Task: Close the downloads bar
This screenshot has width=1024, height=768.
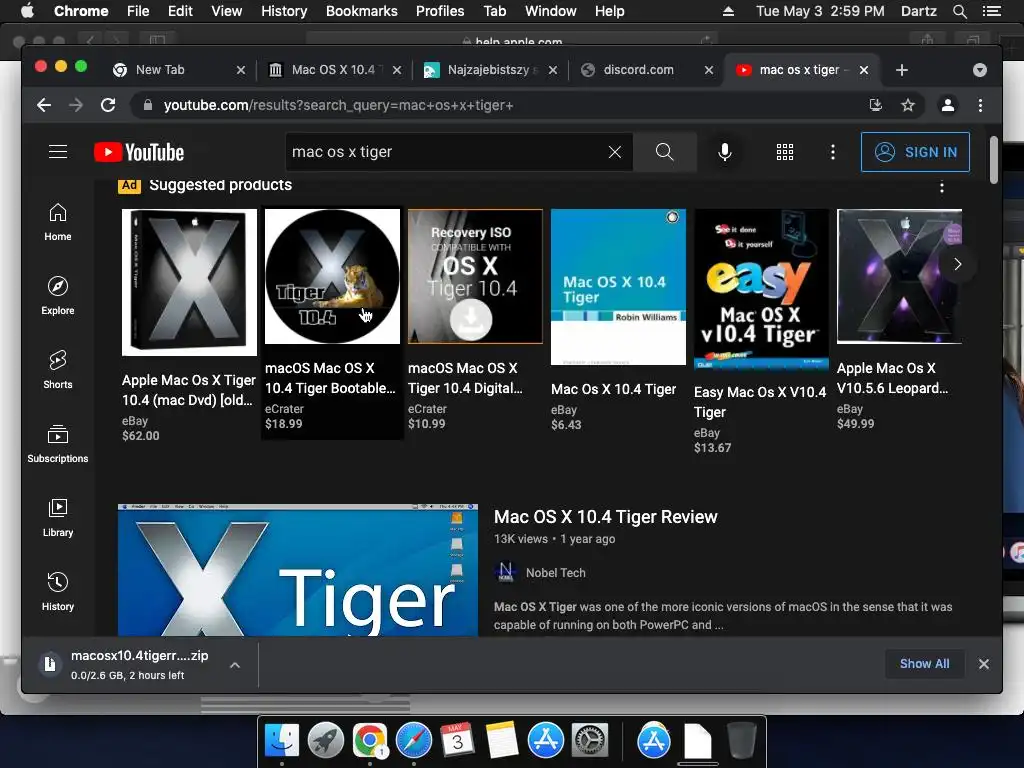Action: 984,664
